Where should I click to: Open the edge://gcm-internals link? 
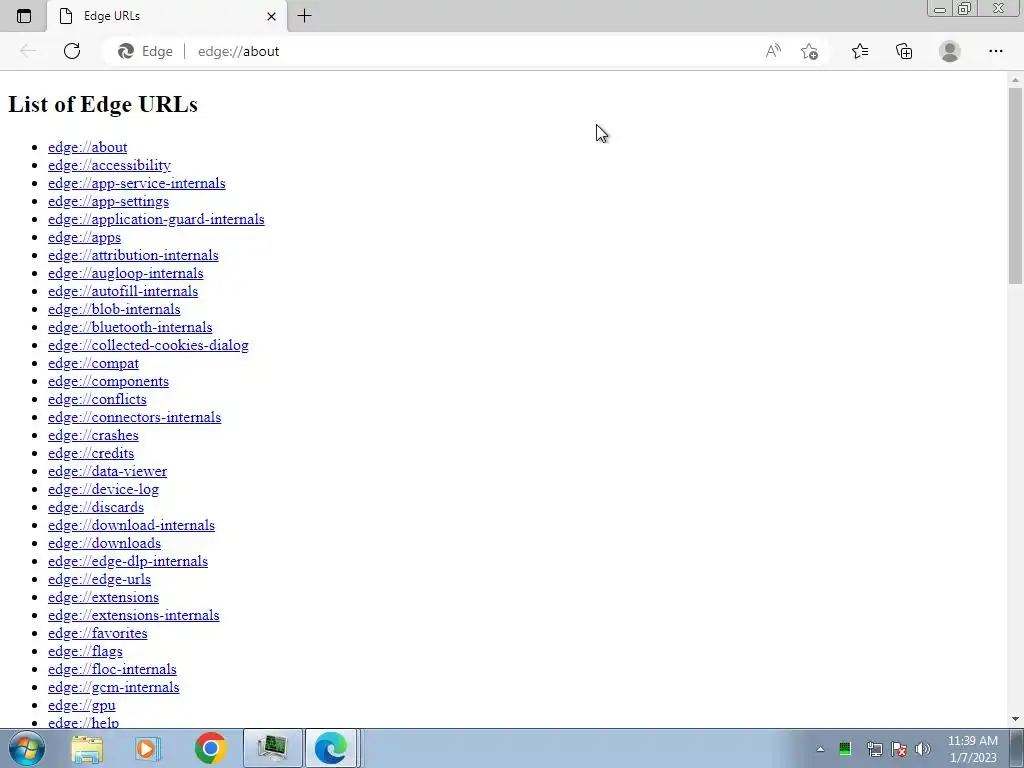(x=114, y=688)
